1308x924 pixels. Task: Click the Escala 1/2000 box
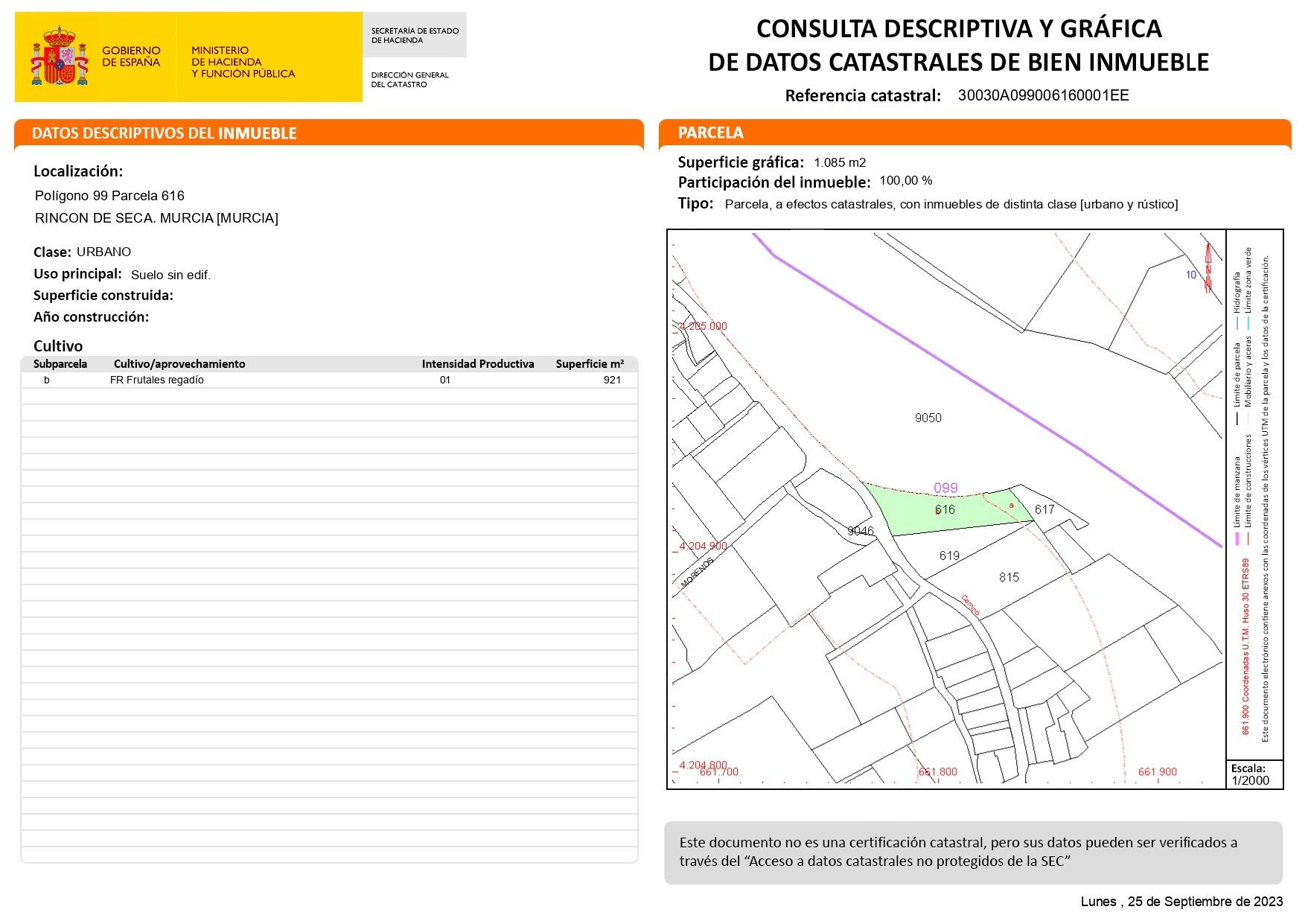(x=1254, y=774)
